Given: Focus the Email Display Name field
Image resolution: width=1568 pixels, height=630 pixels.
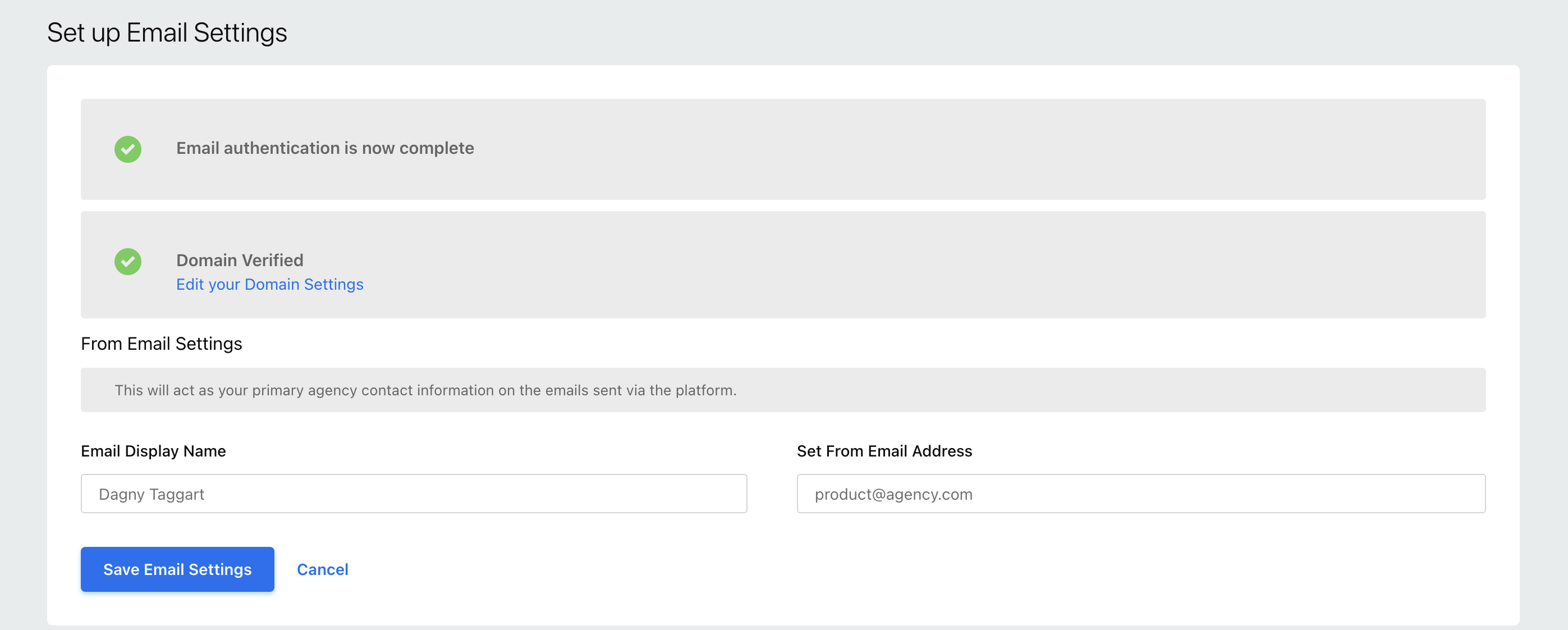Looking at the screenshot, I should click(x=414, y=494).
